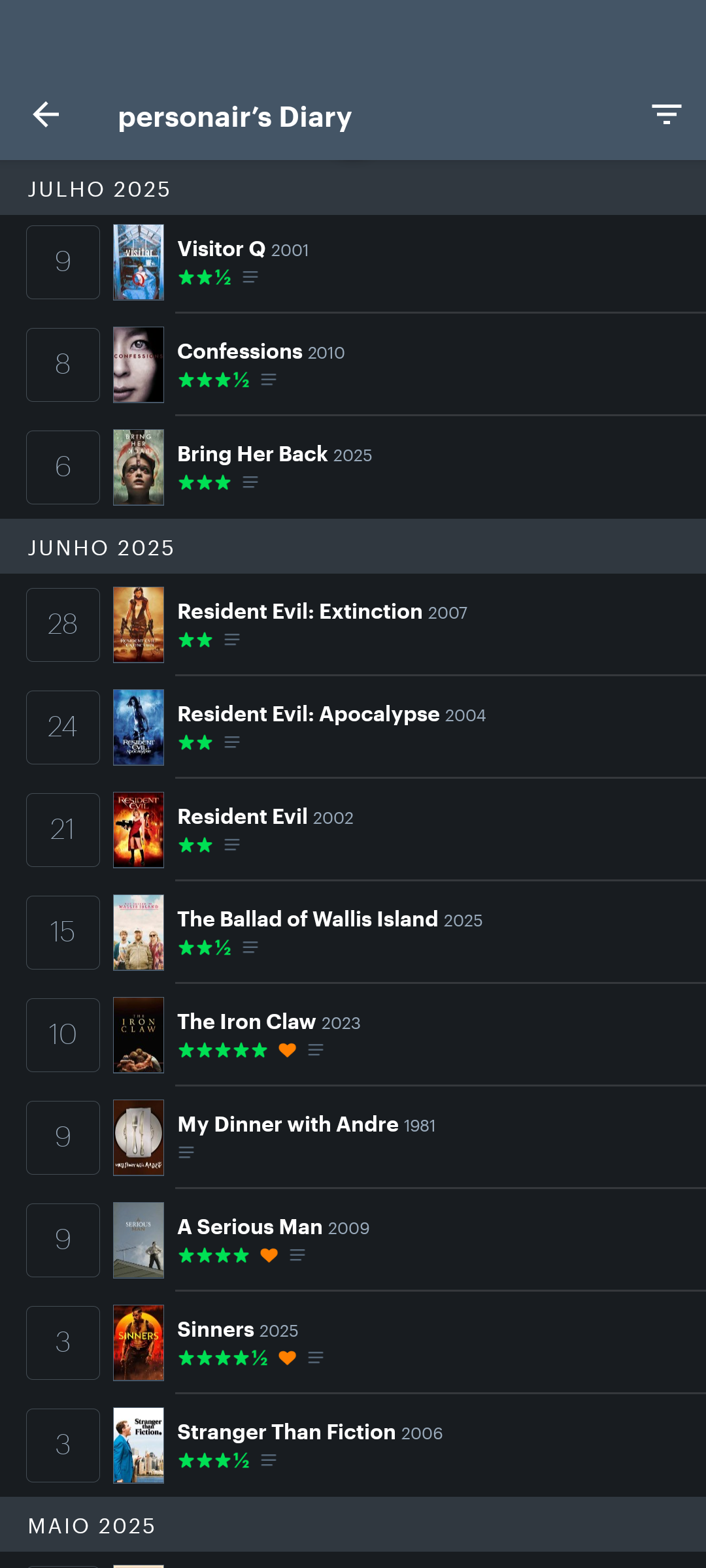Select the day 28 date box
Image resolution: width=706 pixels, height=1568 pixels.
[x=63, y=625]
